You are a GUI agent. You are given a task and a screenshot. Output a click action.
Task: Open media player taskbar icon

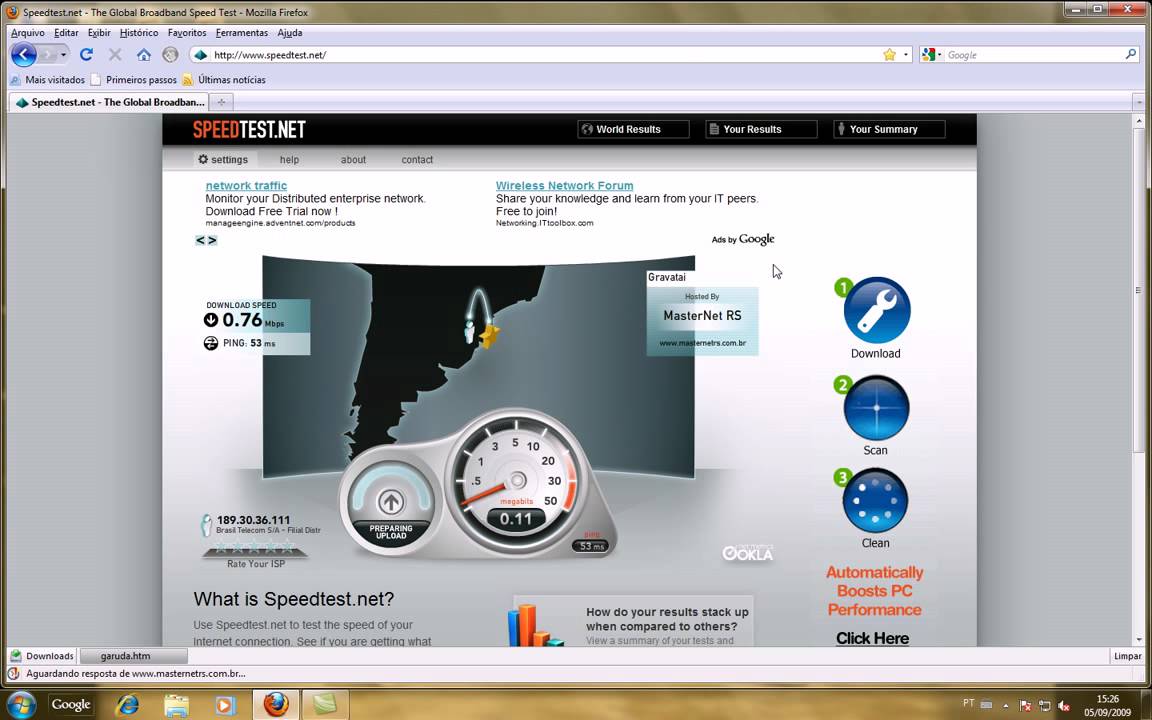pyautogui.click(x=225, y=704)
